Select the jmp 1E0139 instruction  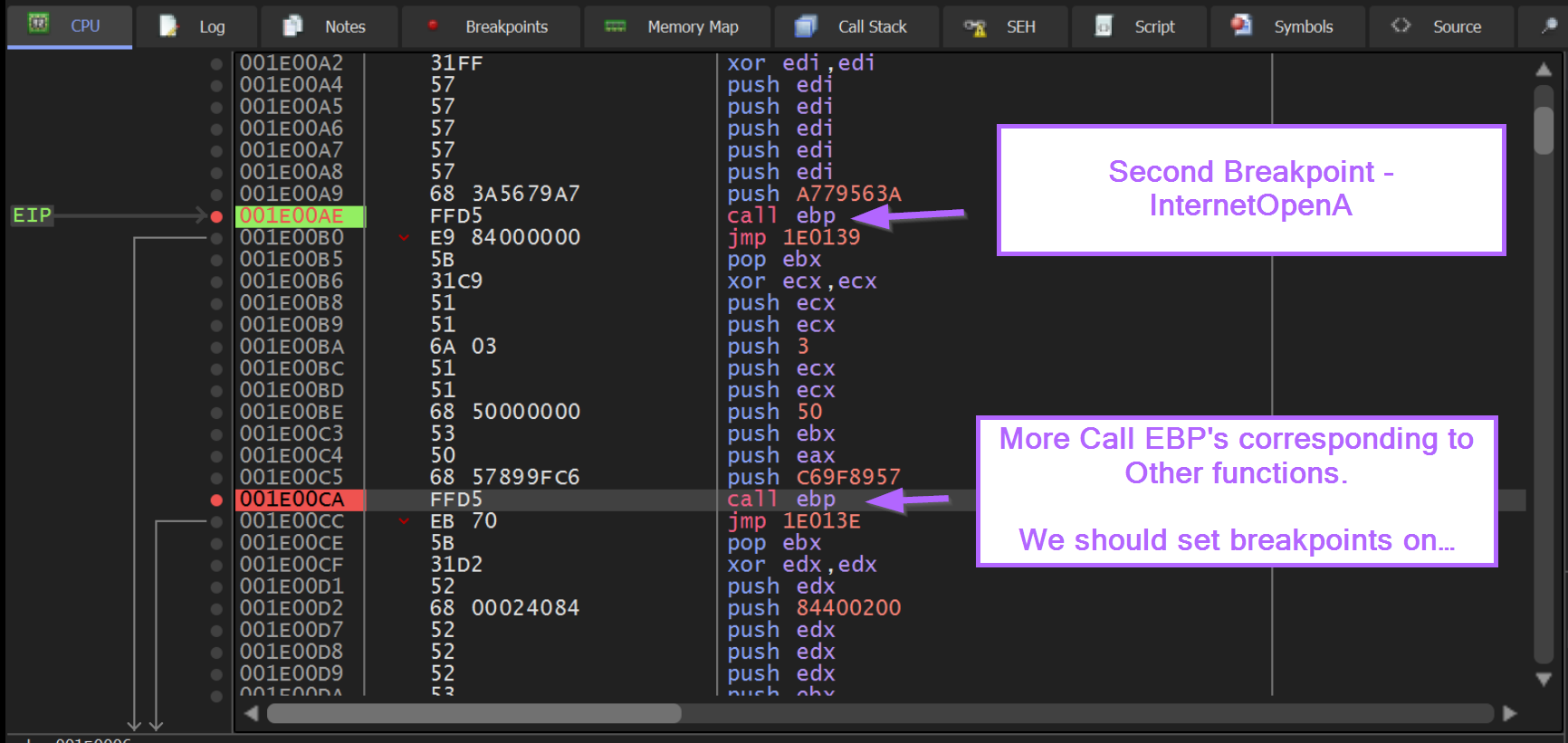pos(793,238)
